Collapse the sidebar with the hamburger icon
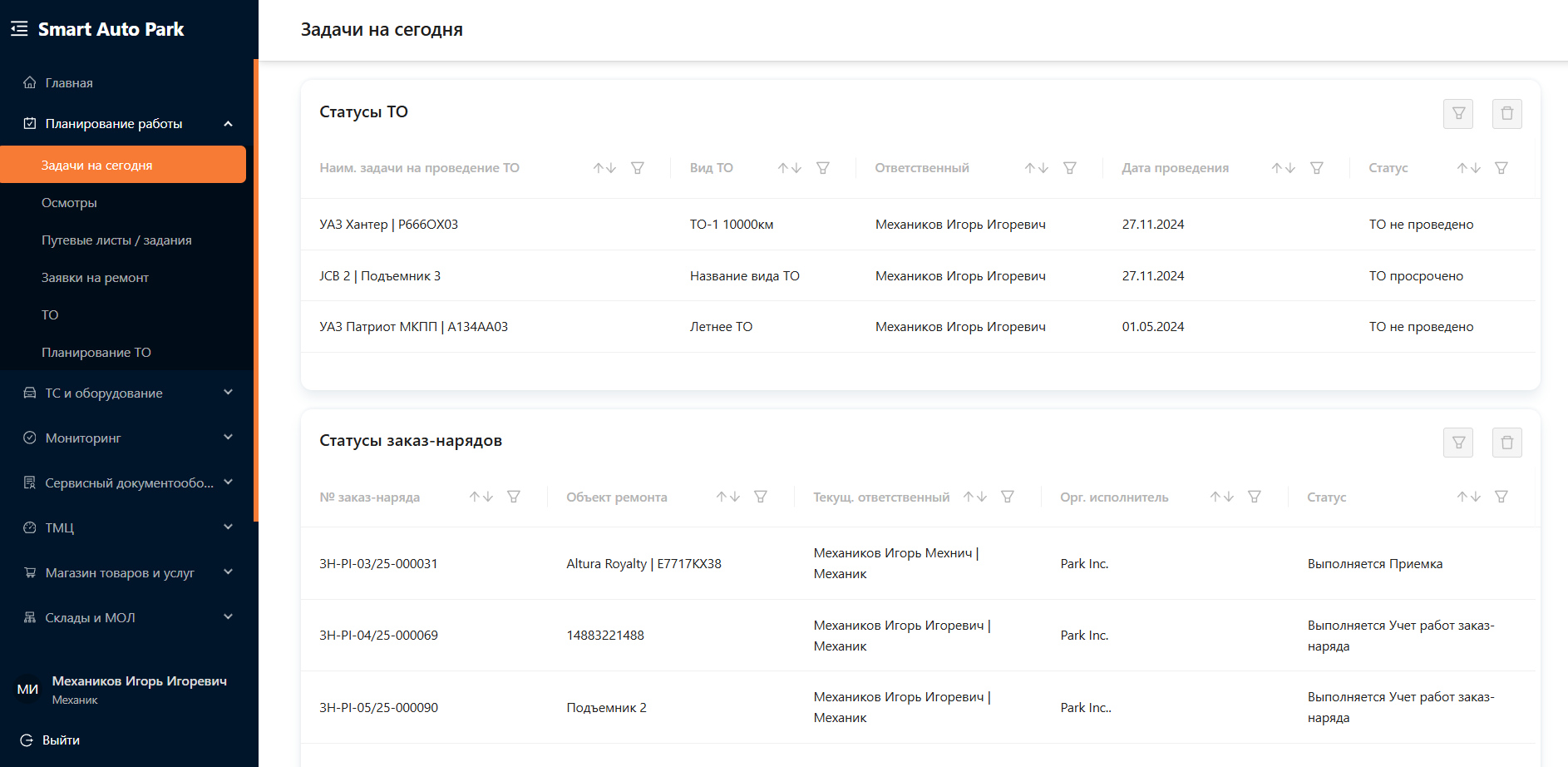Viewport: 1568px width, 767px height. coord(19,29)
